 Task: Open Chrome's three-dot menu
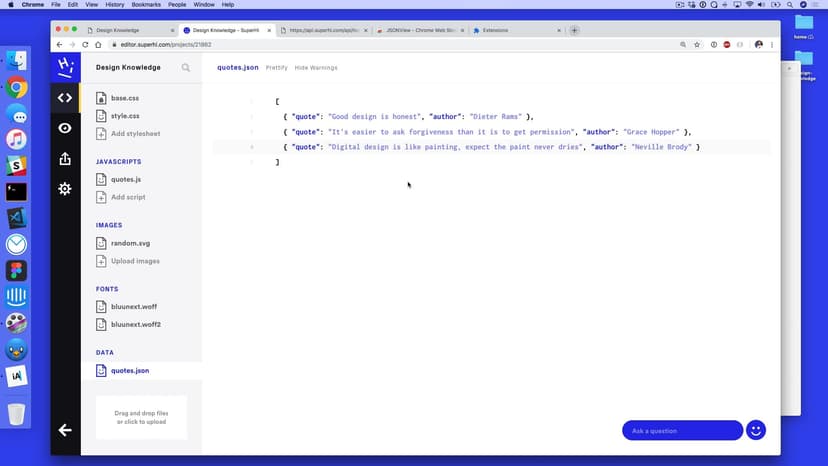[772, 45]
